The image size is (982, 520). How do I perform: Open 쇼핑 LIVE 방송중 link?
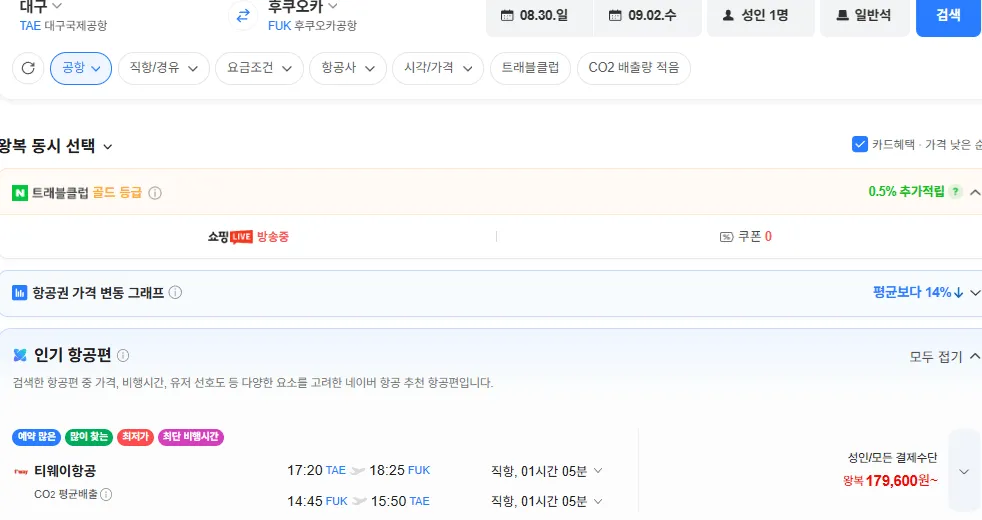248,237
